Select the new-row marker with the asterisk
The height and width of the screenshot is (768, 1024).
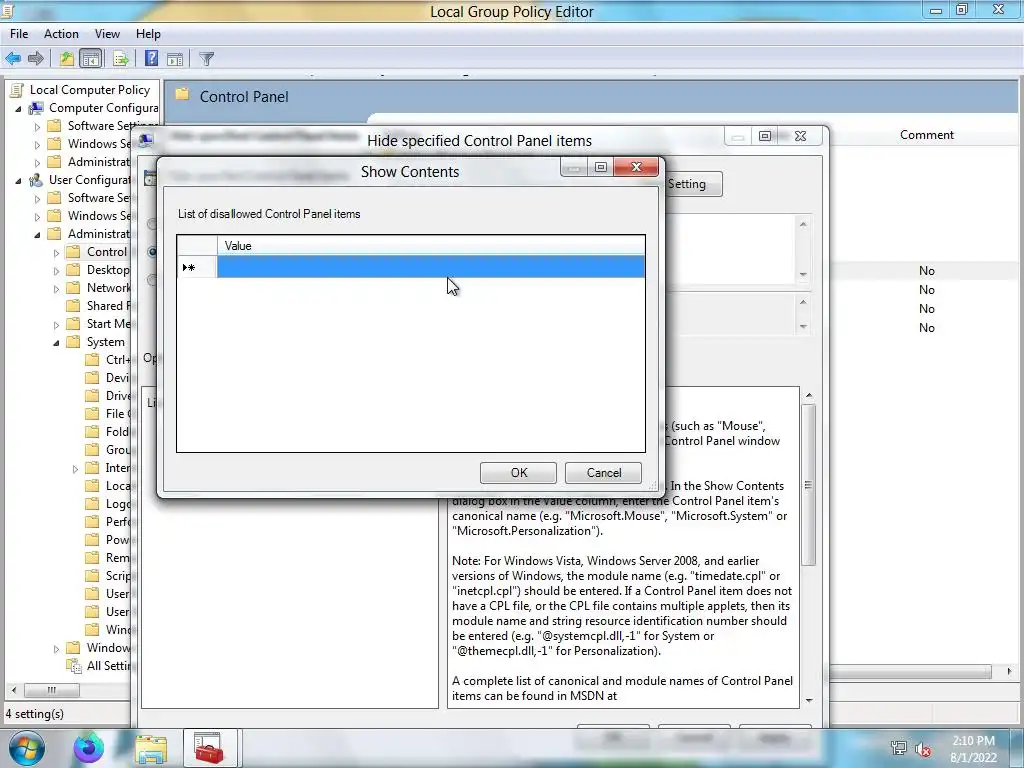197,267
